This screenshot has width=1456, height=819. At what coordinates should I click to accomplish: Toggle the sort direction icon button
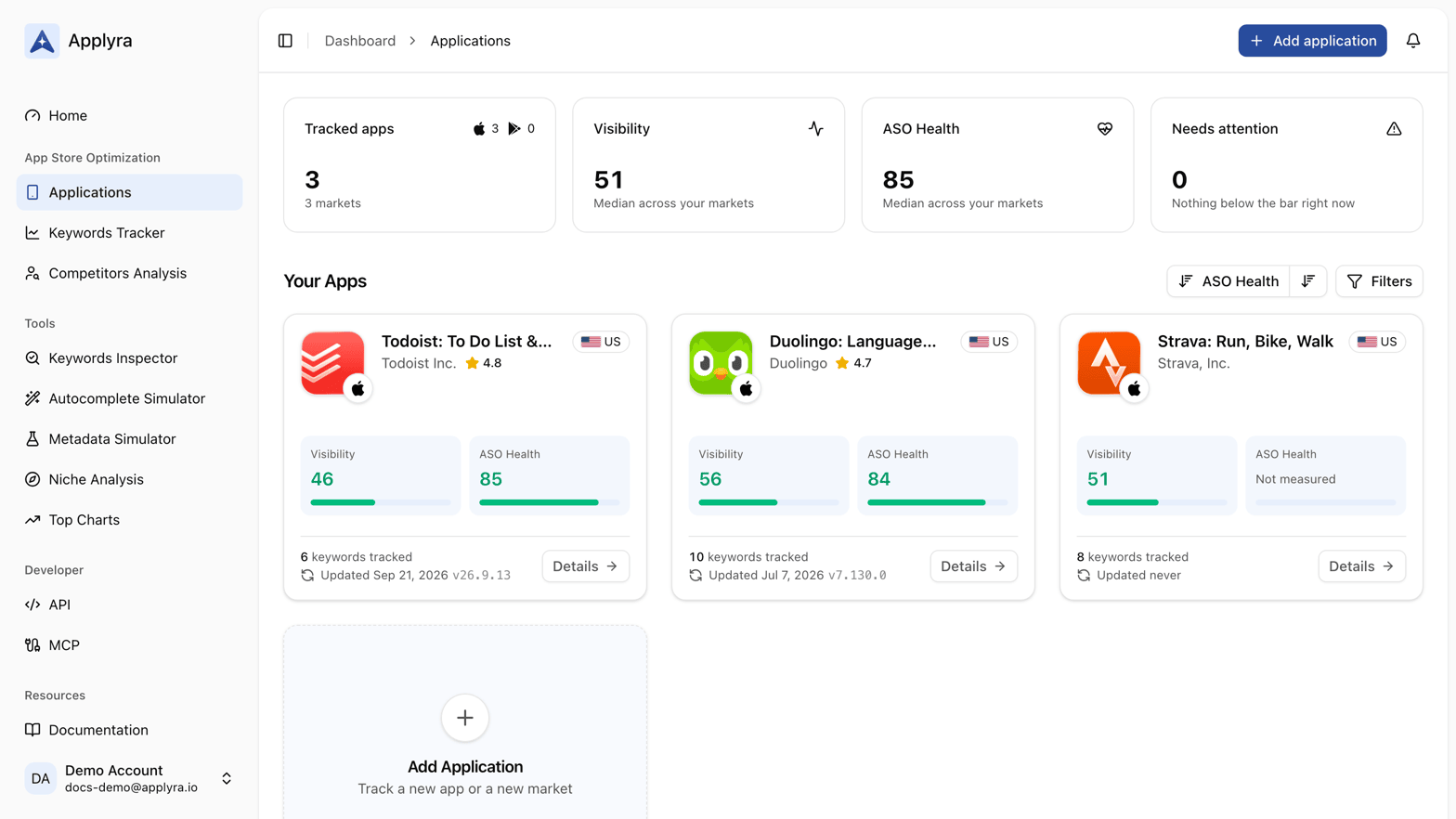pos(1307,281)
